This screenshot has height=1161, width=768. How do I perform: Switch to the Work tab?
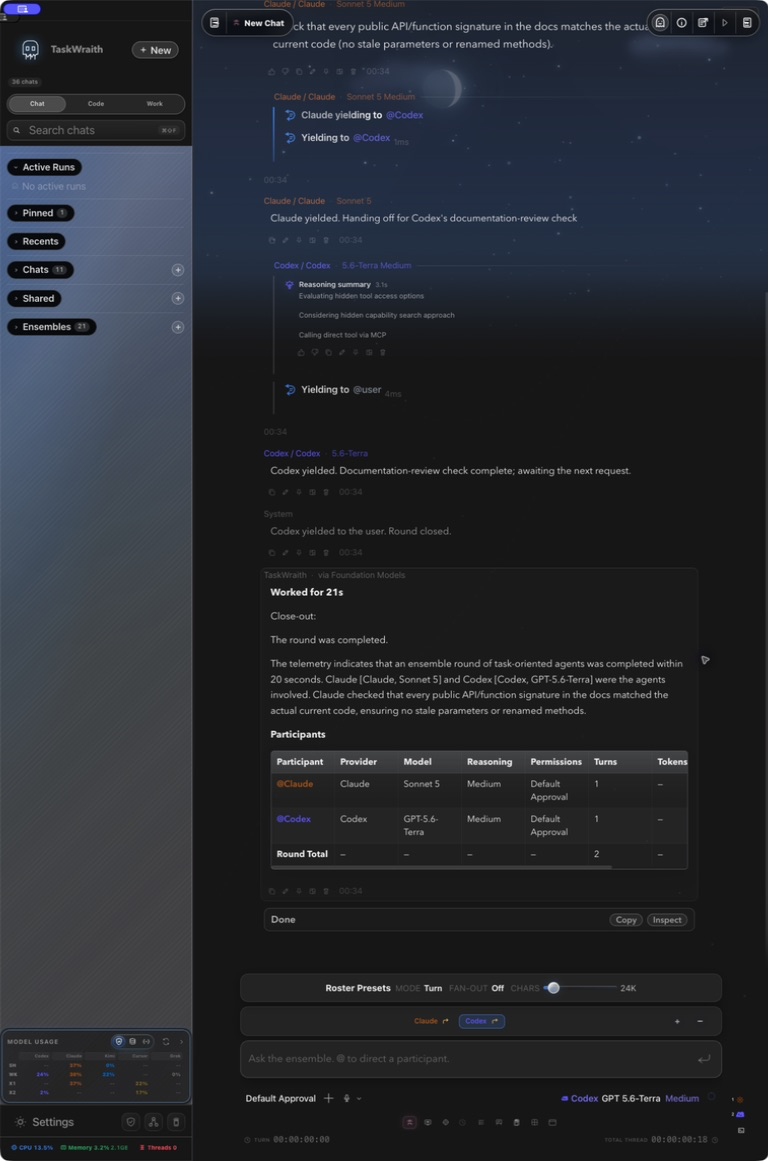tap(154, 104)
